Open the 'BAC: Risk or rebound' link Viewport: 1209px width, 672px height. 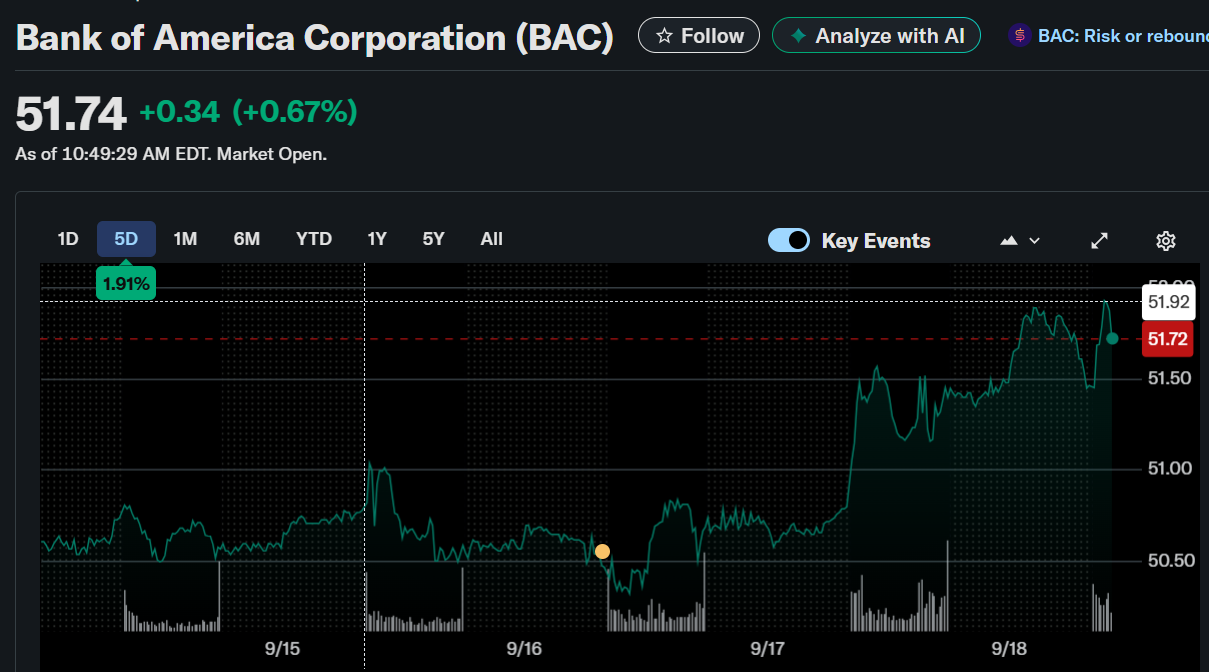click(x=1108, y=36)
